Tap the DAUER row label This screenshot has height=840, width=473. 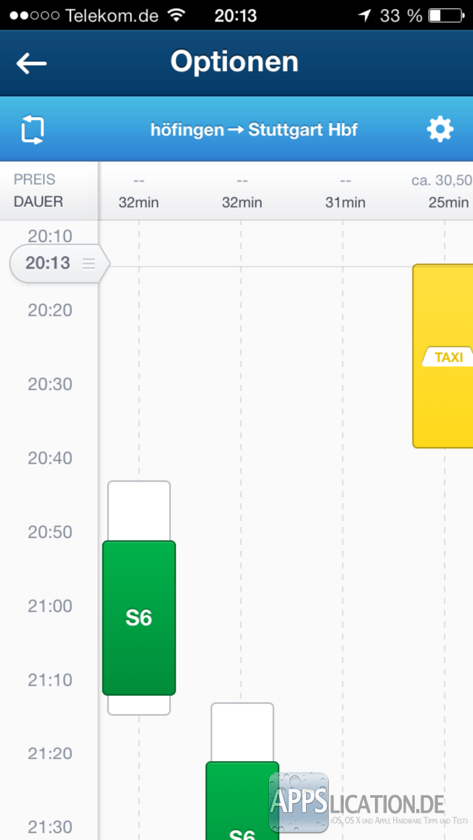coord(38,202)
